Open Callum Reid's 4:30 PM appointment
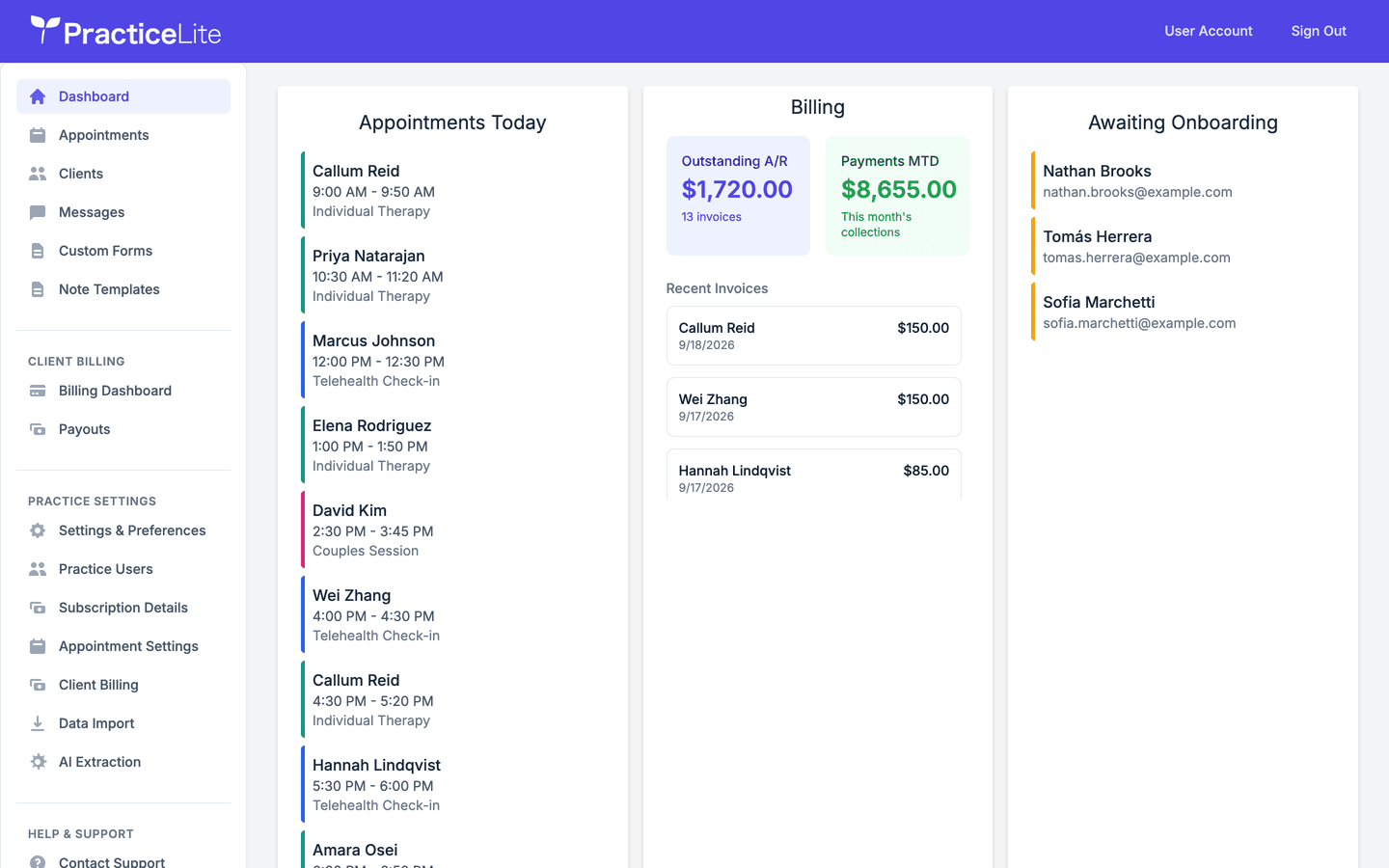 (x=452, y=699)
